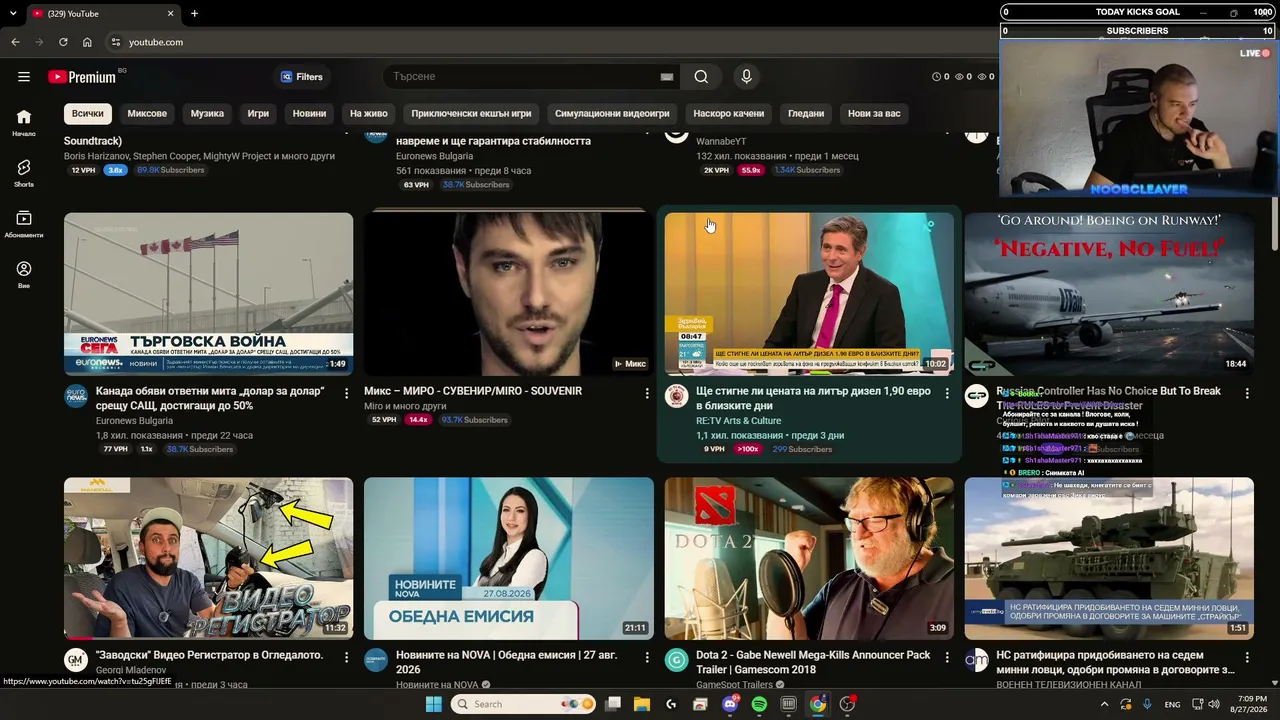1280x720 pixels.
Task: Select the Приключенски екшън игри chip
Action: (471, 113)
